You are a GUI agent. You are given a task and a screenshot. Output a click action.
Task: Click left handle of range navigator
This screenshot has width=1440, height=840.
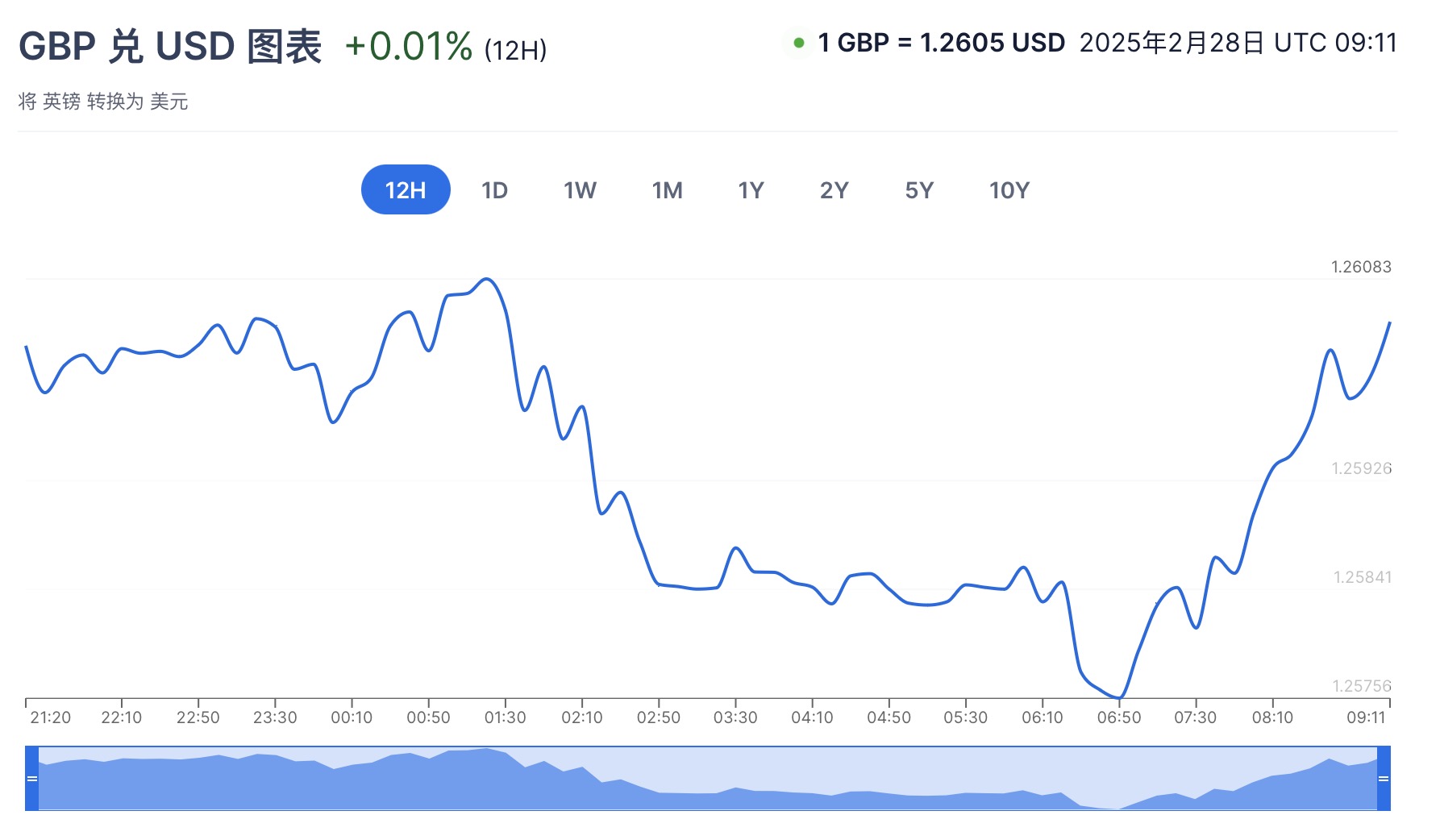32,779
